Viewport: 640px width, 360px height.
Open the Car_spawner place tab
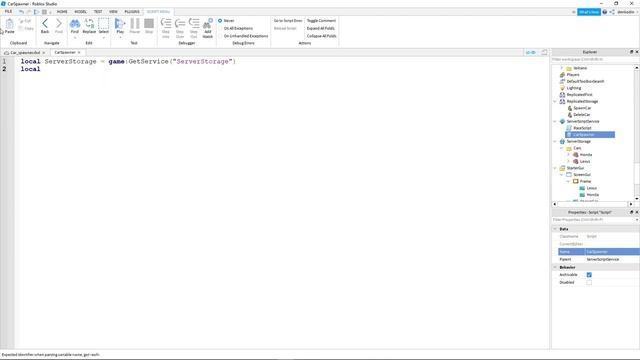click(24, 53)
